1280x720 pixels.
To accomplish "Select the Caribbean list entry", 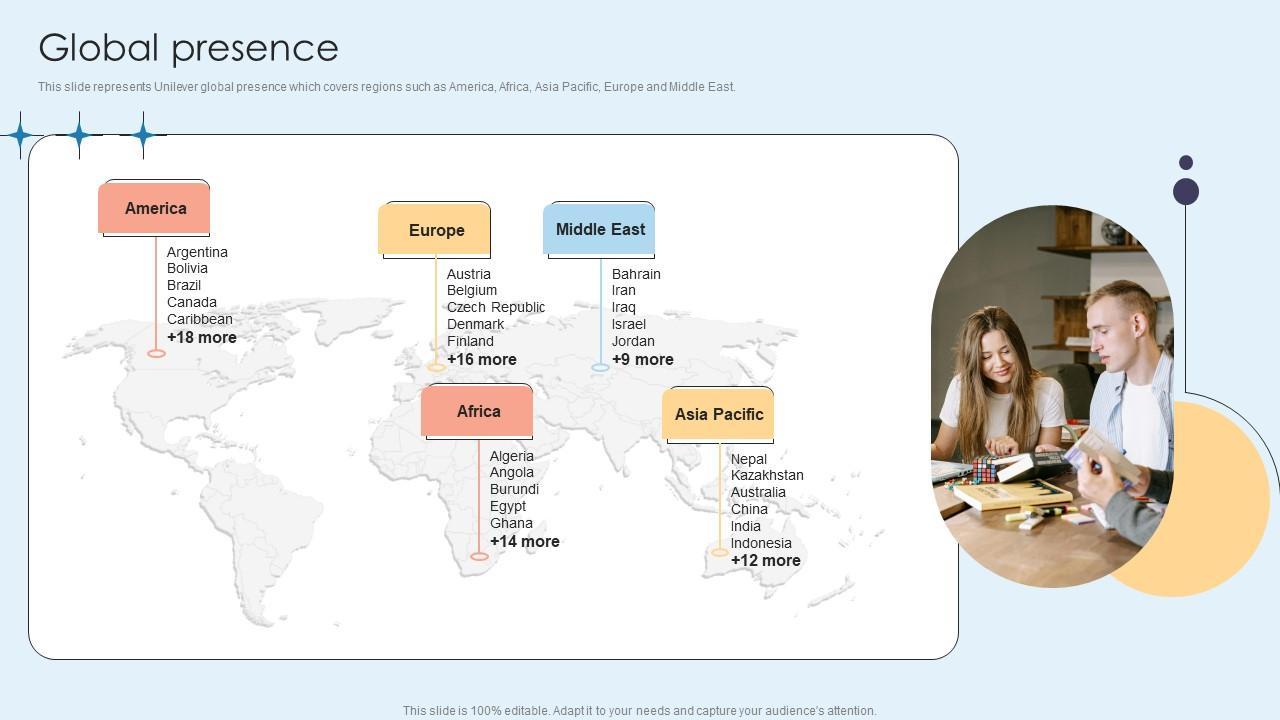I will click(x=200, y=319).
